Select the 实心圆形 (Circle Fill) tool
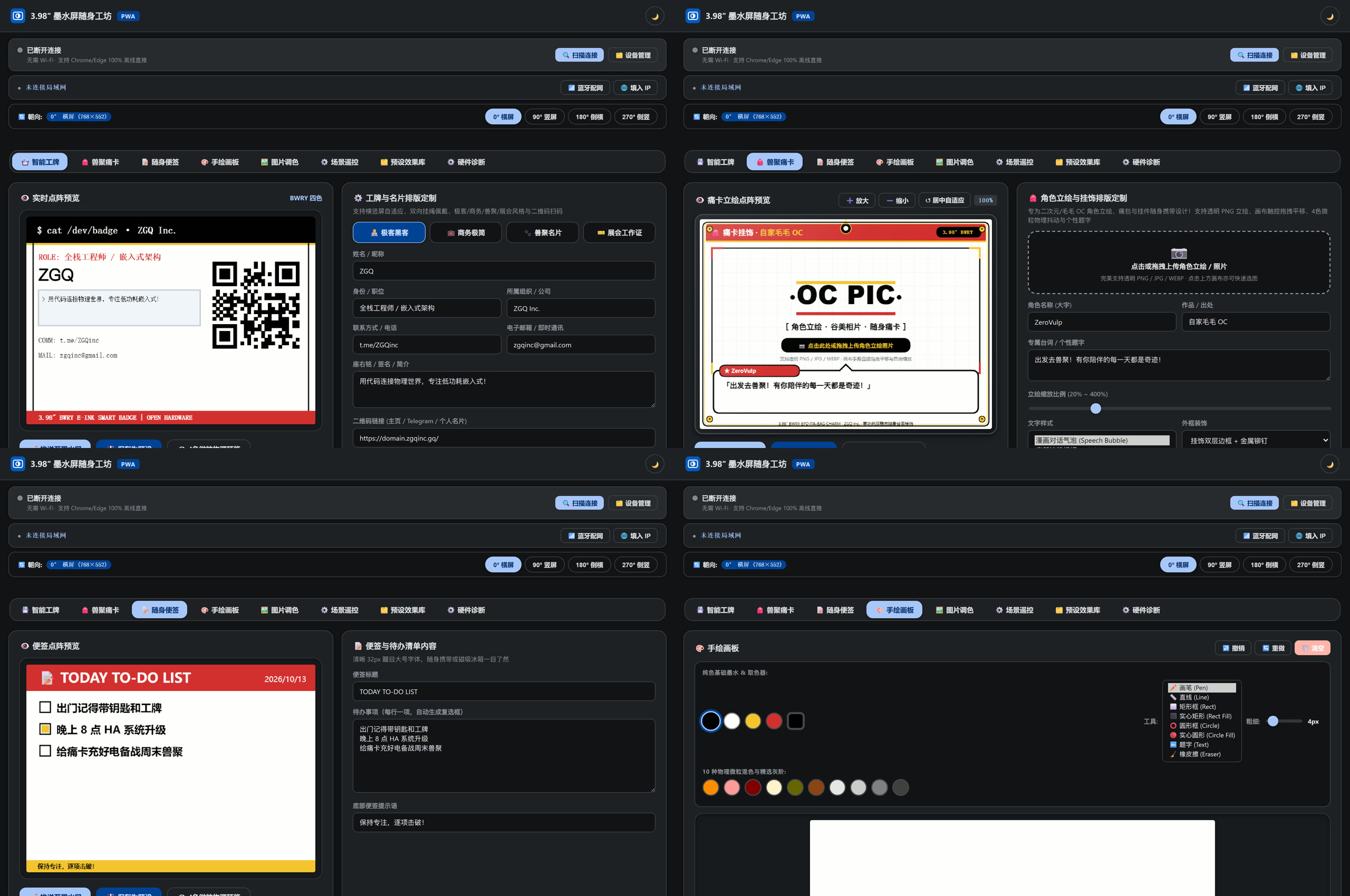The image size is (1350, 896). click(x=1201, y=735)
